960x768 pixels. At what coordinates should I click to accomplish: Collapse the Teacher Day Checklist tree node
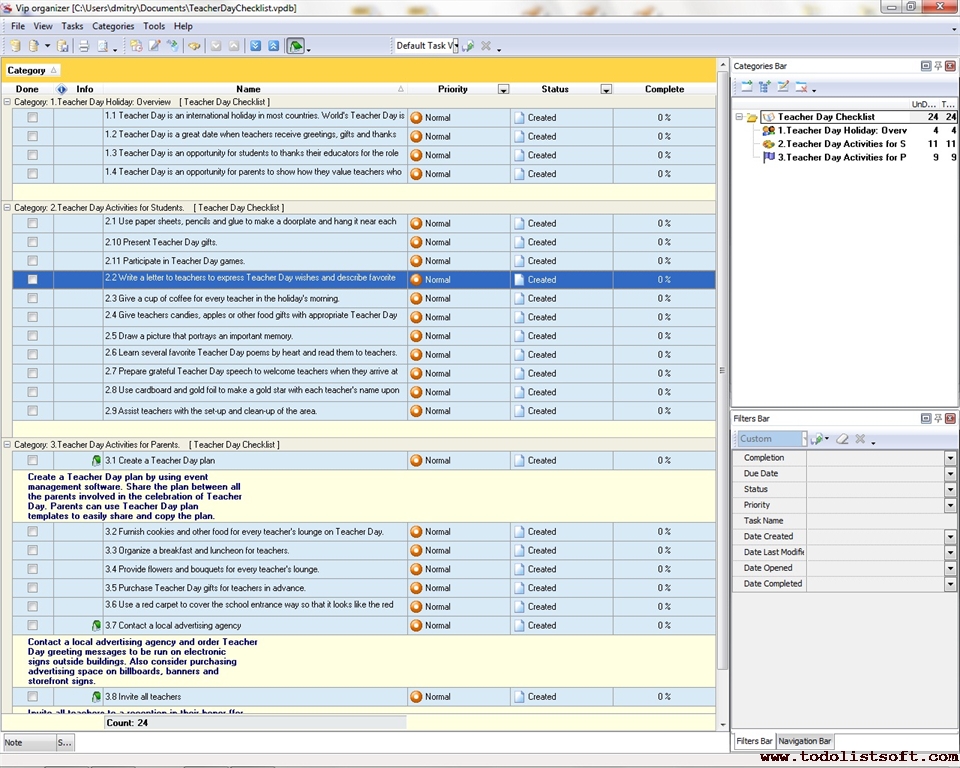point(739,117)
